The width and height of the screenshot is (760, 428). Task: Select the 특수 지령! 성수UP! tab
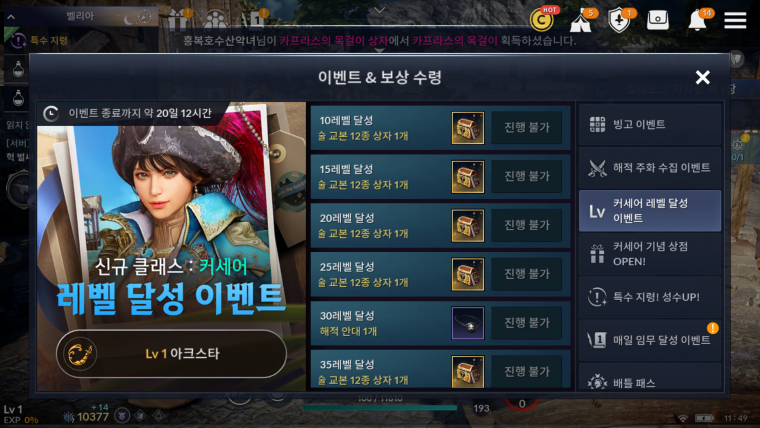pyautogui.click(x=650, y=297)
